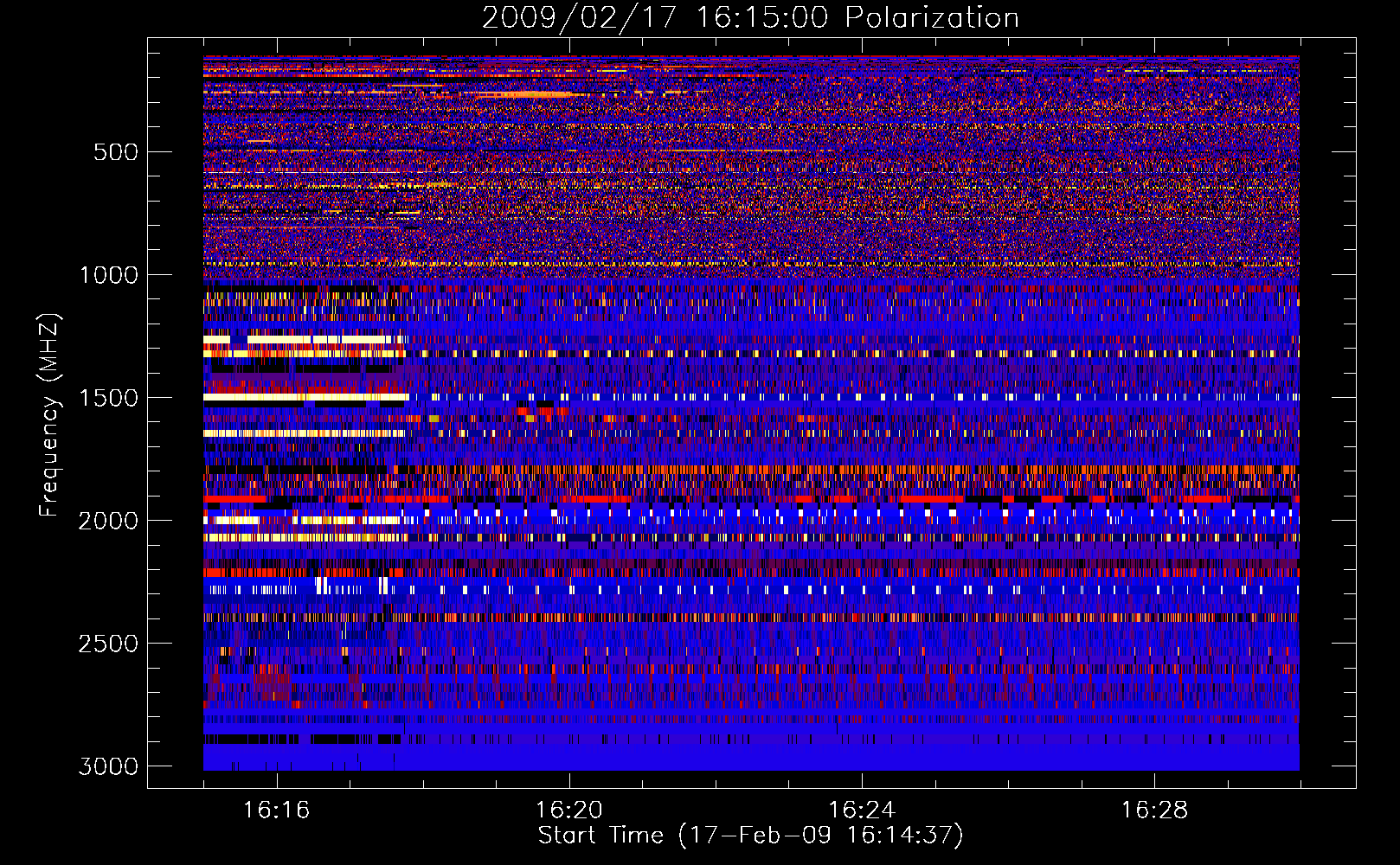
Task: Click the plot title '2009/02/17 16:15:00 Polarization'
Action: pyautogui.click(x=750, y=17)
